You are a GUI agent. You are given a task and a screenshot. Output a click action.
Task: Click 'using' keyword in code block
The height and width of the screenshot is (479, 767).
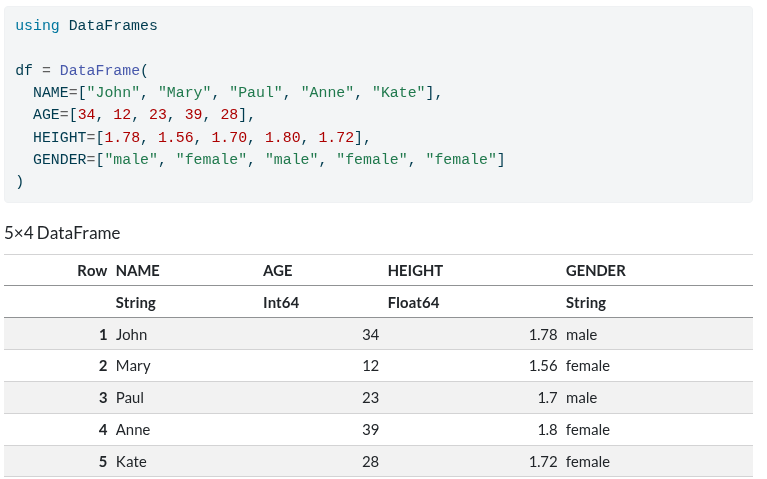tap(37, 26)
